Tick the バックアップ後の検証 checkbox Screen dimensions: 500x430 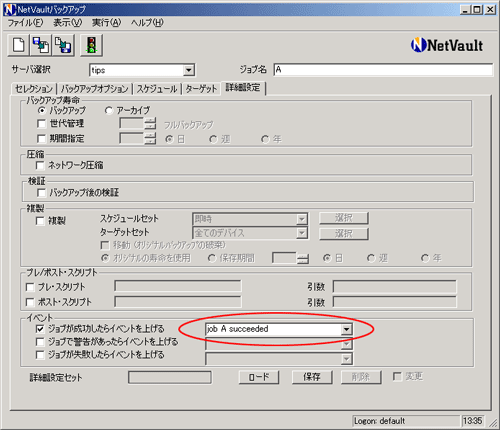[41, 192]
